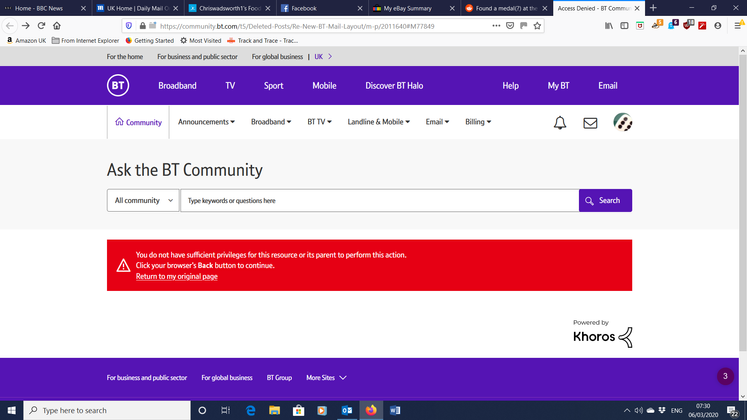Switch to the My eBay Summary tab
The height and width of the screenshot is (420, 747).
[x=408, y=7]
